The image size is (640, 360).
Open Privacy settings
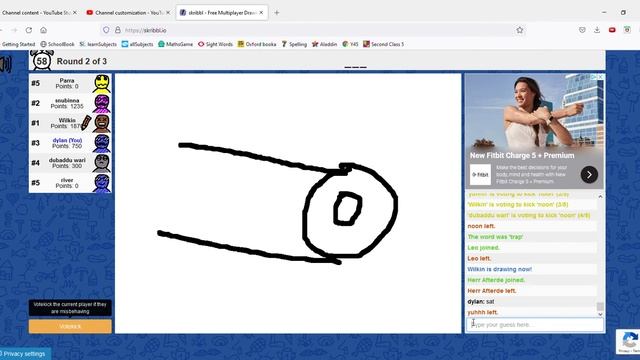click(24, 354)
